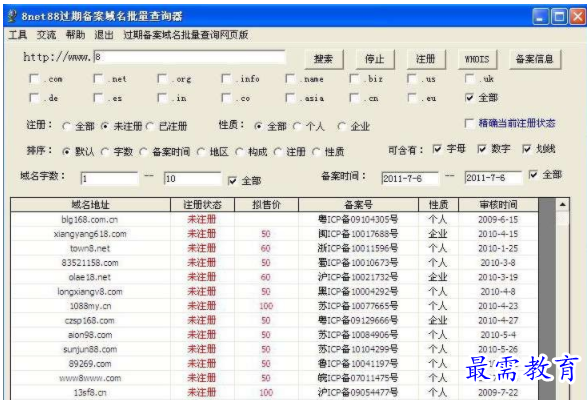The width and height of the screenshot is (587, 400).
Task: Click the 拟售价 column header
Action: tap(266, 204)
